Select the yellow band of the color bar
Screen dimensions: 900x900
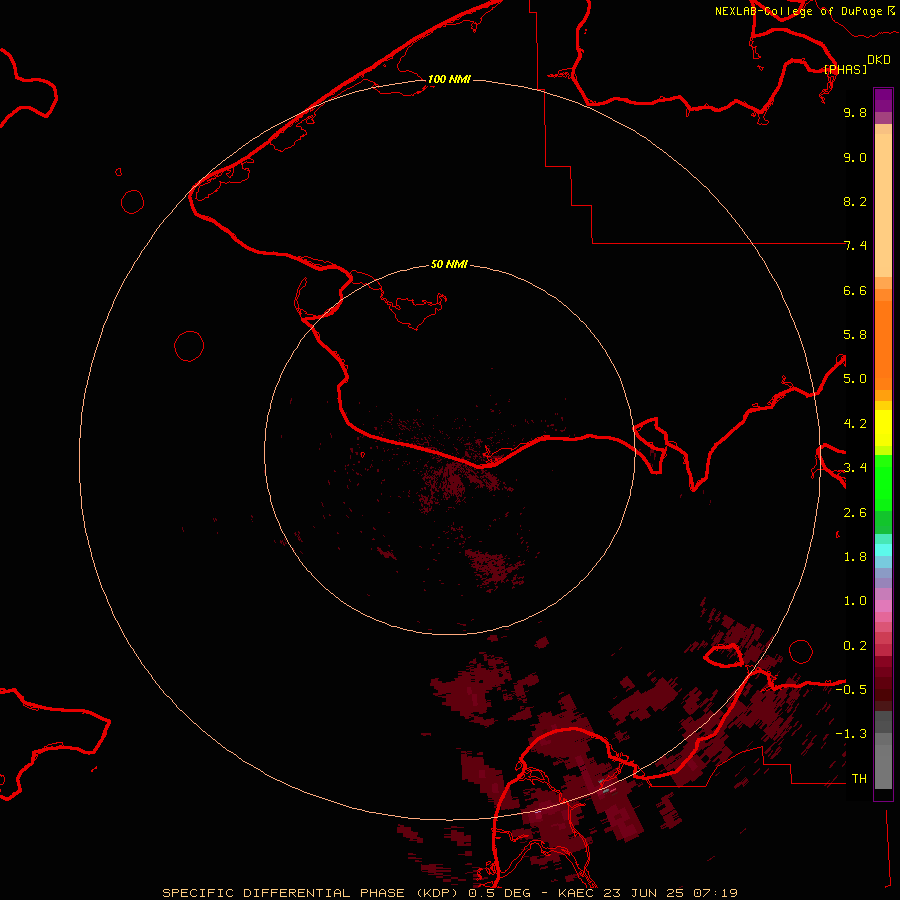pyautogui.click(x=883, y=428)
